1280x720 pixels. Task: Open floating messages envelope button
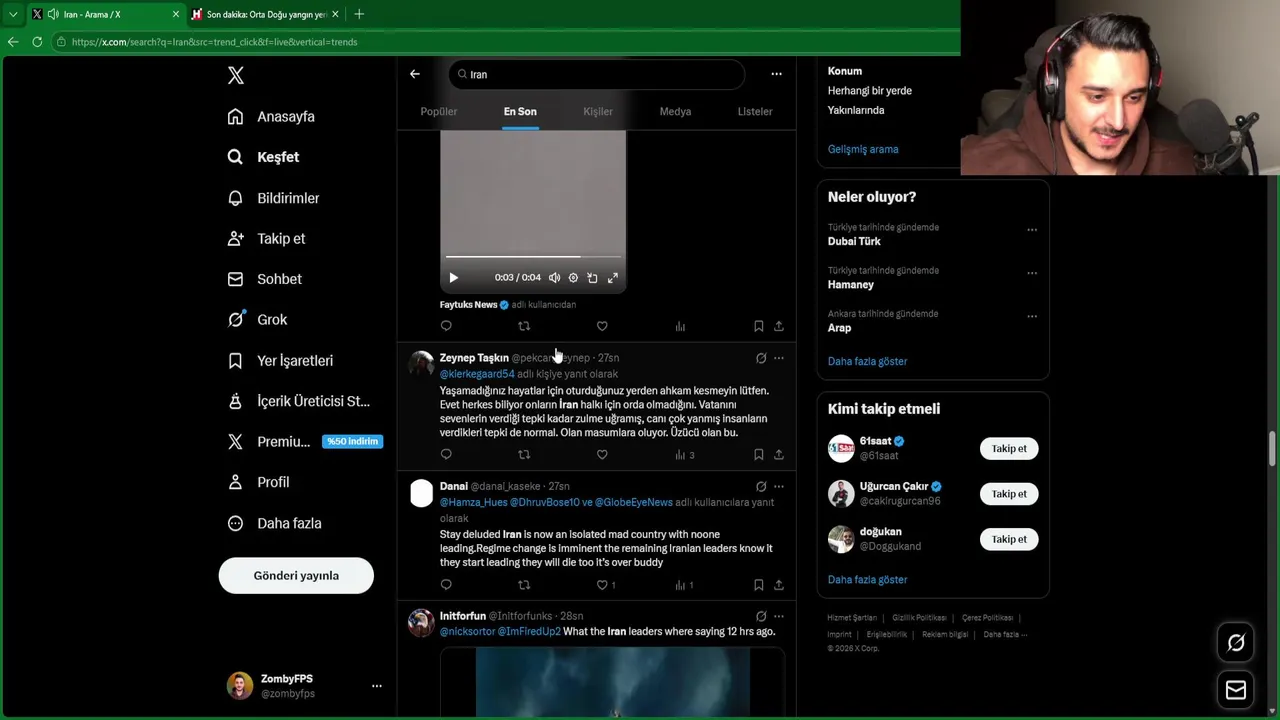1236,690
